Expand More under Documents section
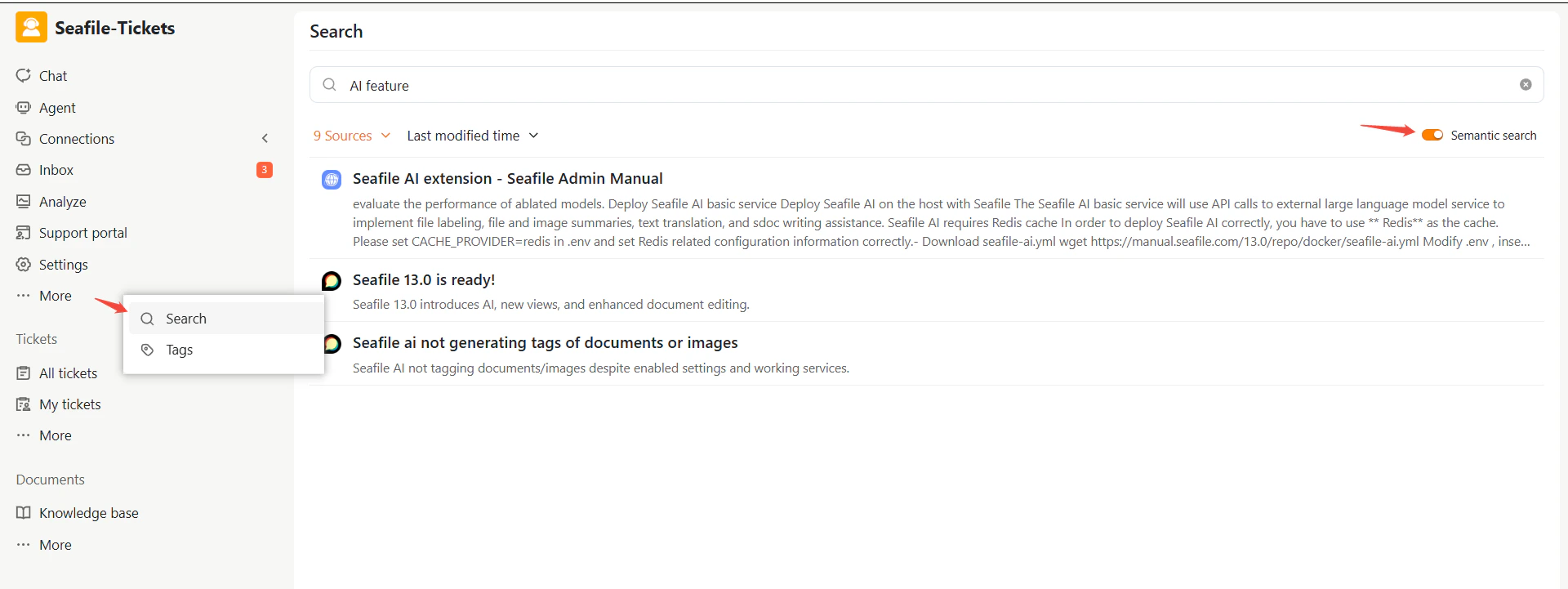 56,545
